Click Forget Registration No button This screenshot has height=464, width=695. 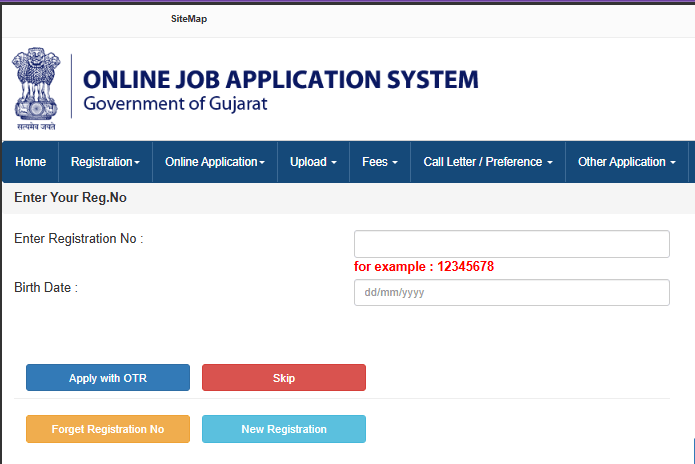tap(108, 429)
